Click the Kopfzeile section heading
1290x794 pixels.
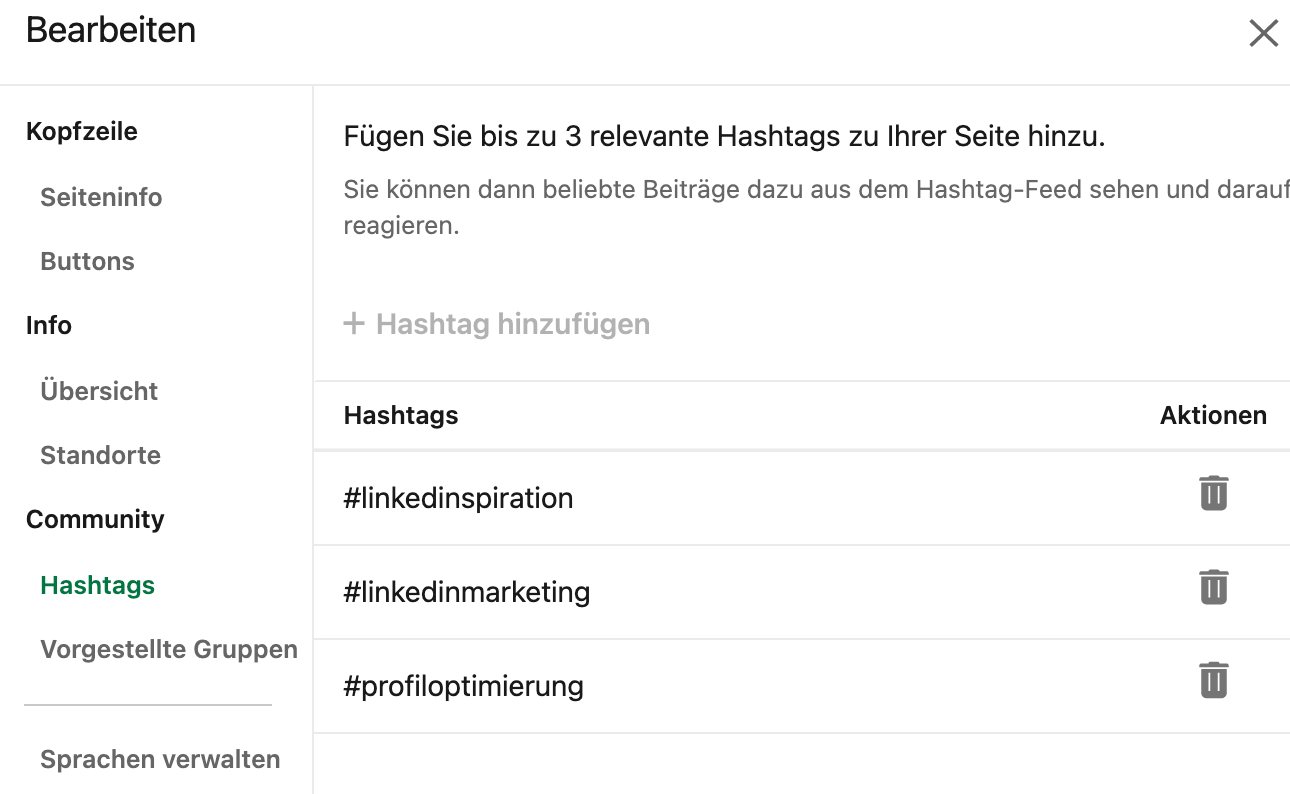coord(82,131)
